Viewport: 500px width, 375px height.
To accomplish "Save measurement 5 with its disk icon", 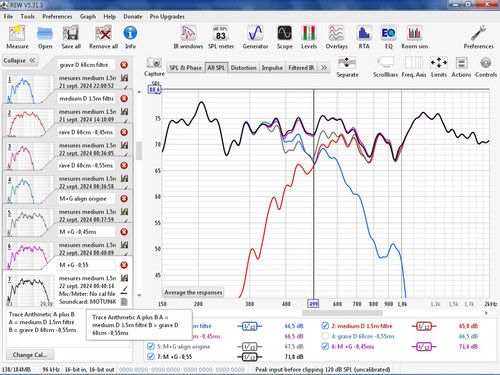I will tap(124, 212).
